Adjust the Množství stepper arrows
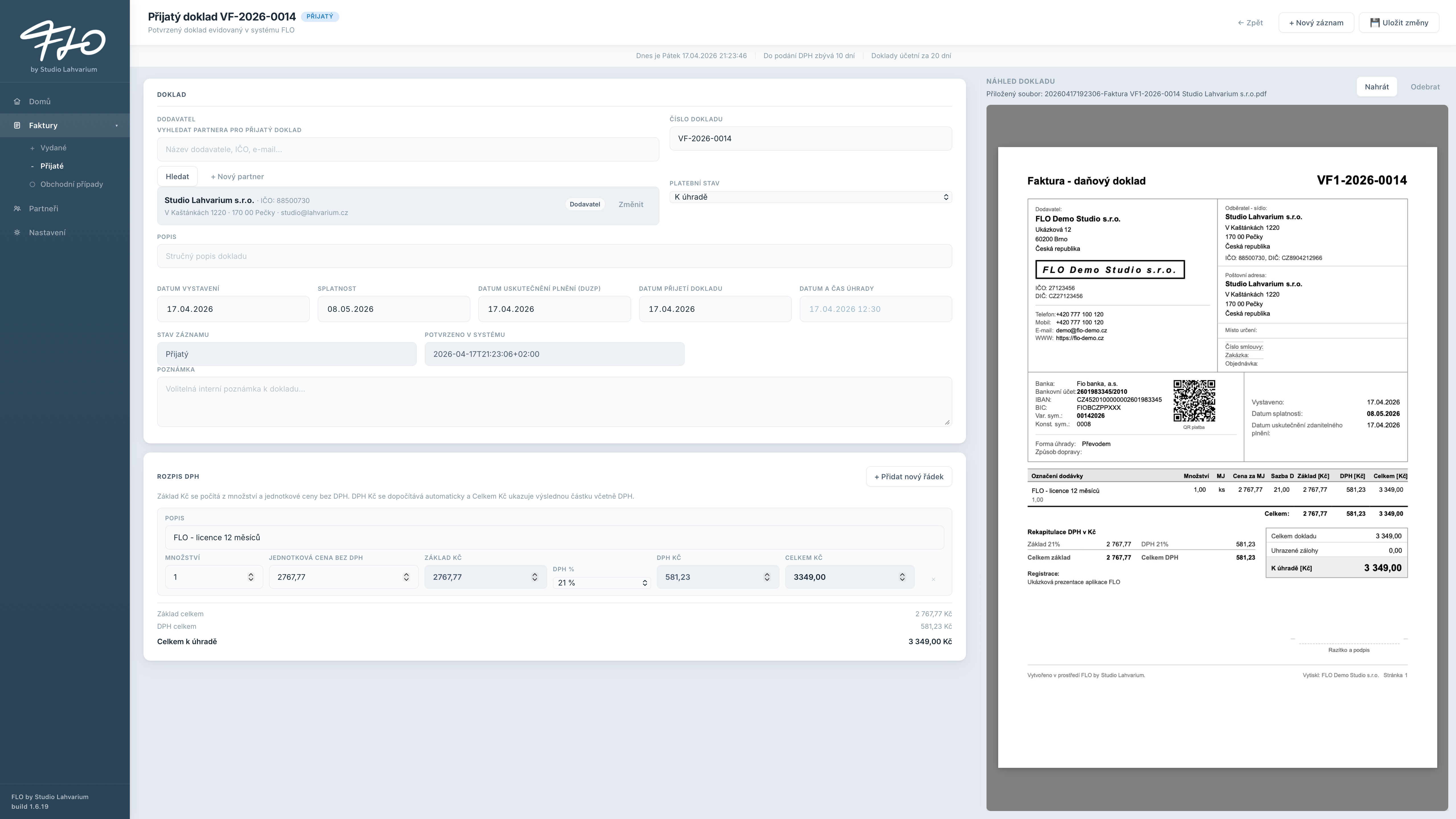1456x819 pixels. tap(251, 577)
